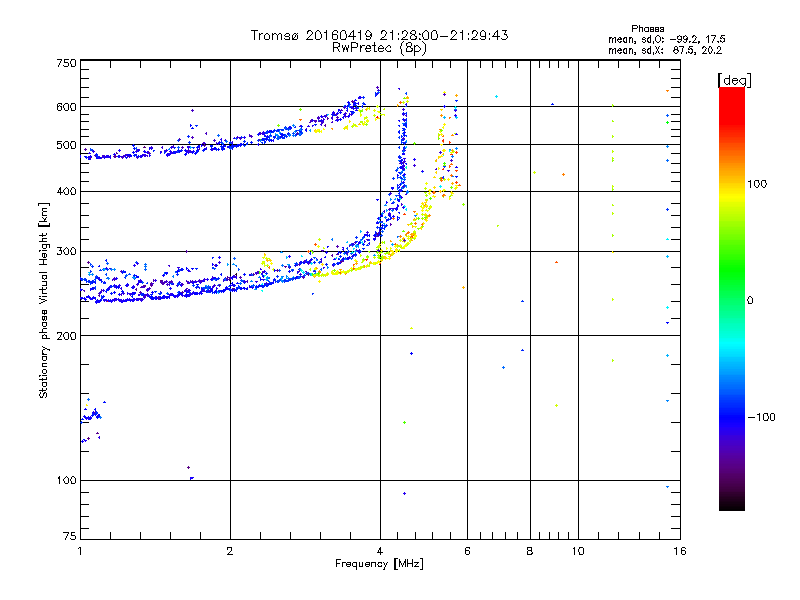Click x-axis tick label '4'
The width and height of the screenshot is (800, 600).
tap(380, 551)
